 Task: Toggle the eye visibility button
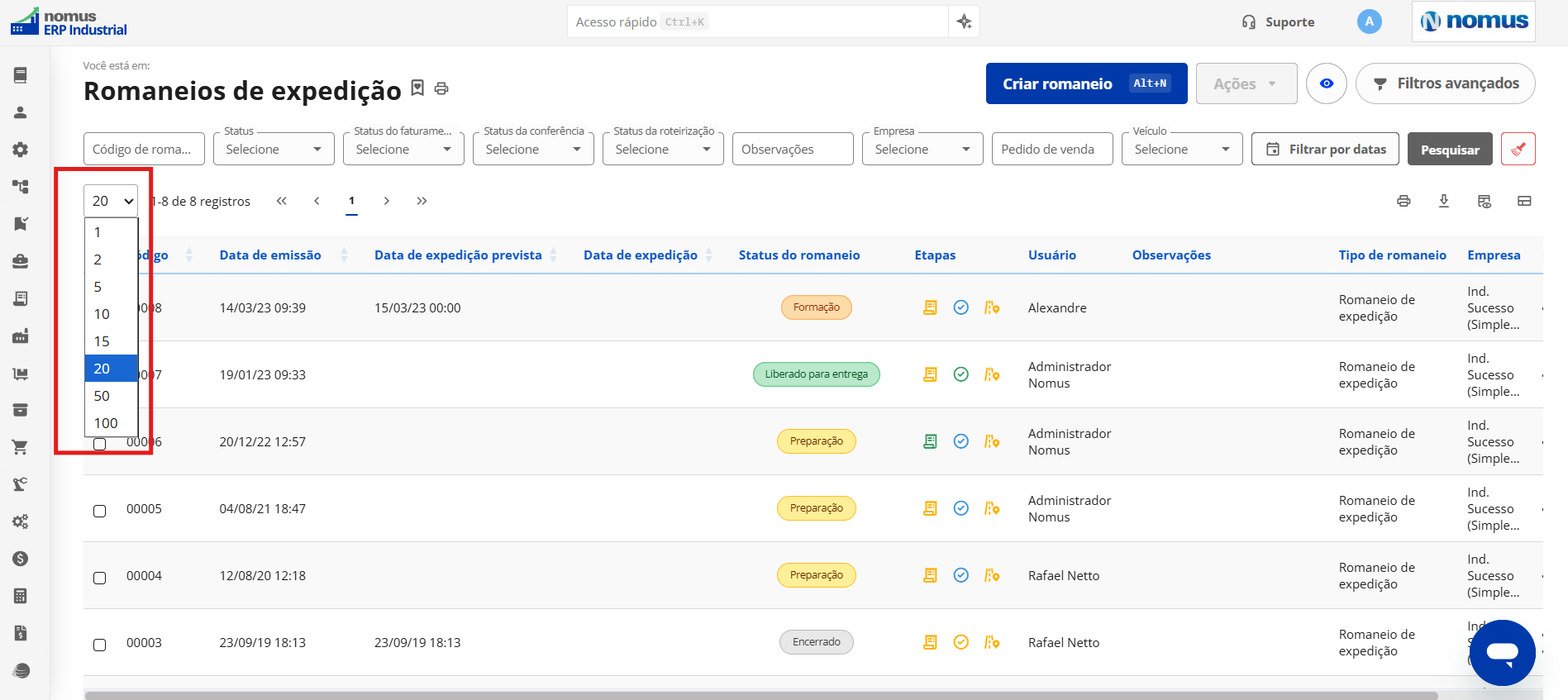click(x=1327, y=83)
